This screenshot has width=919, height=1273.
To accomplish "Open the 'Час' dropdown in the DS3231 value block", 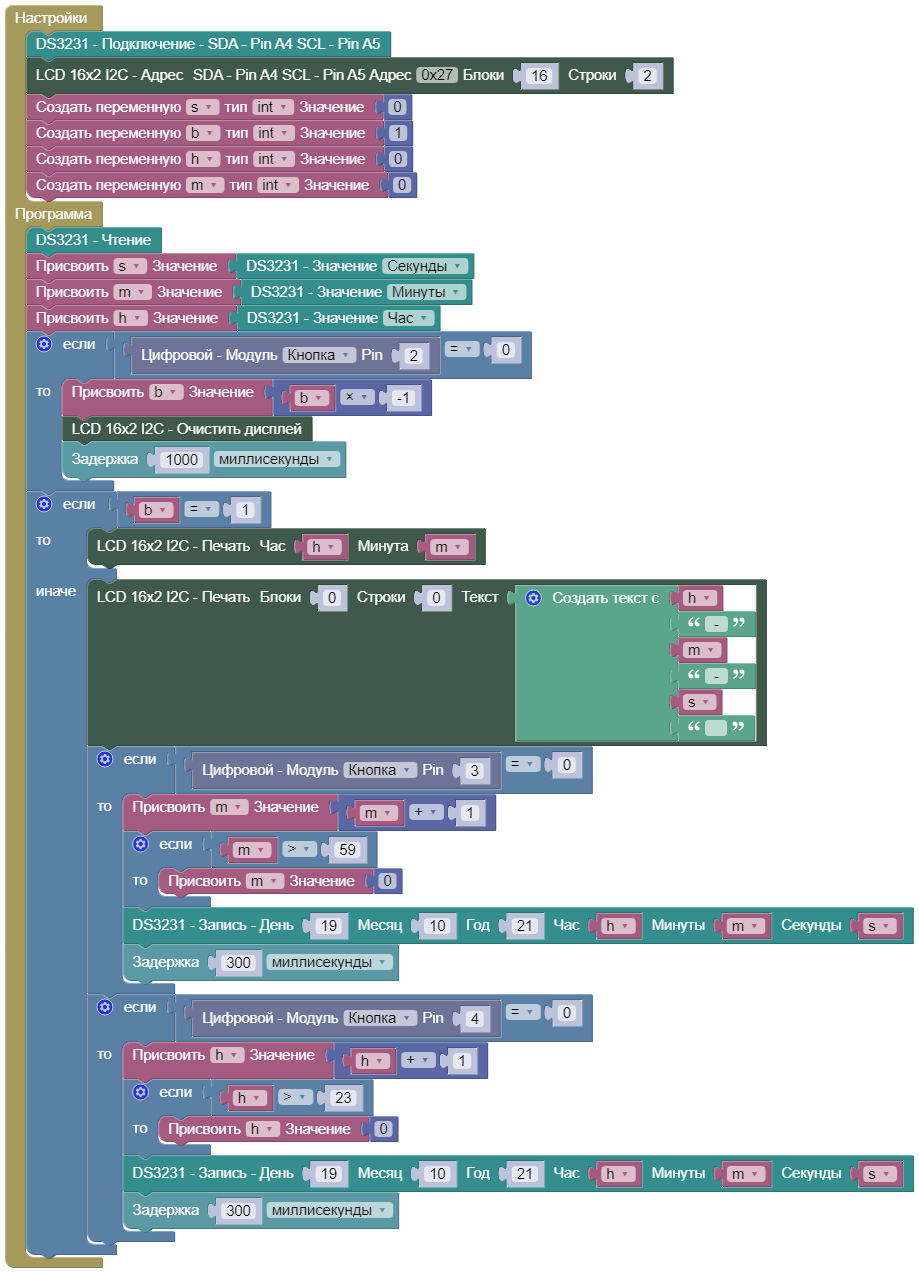I will pos(410,318).
